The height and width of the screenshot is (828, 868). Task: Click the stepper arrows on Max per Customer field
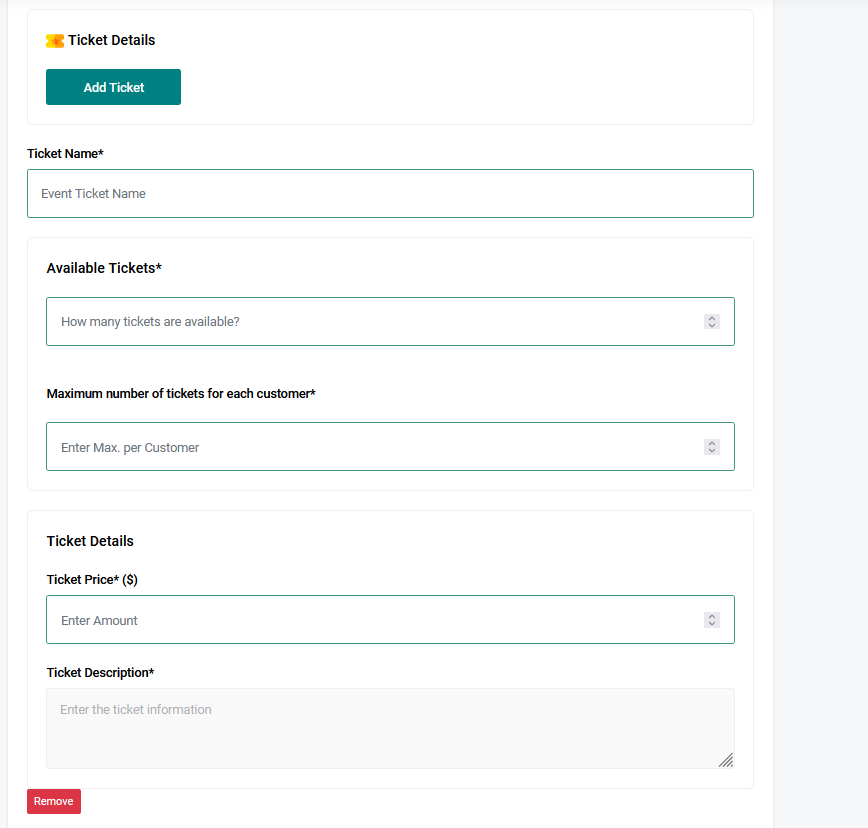click(712, 447)
